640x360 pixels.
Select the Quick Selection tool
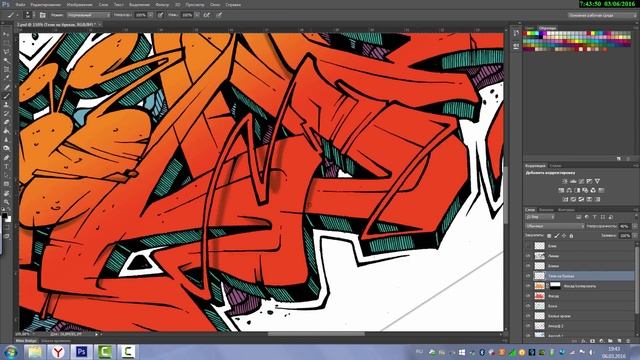(x=6, y=61)
